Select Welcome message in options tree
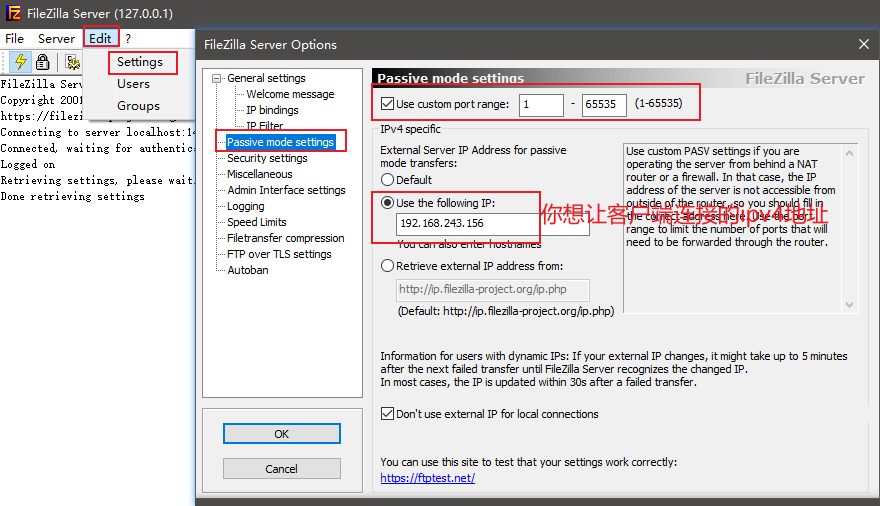Screen dimensions: 880x506 (x=290, y=94)
